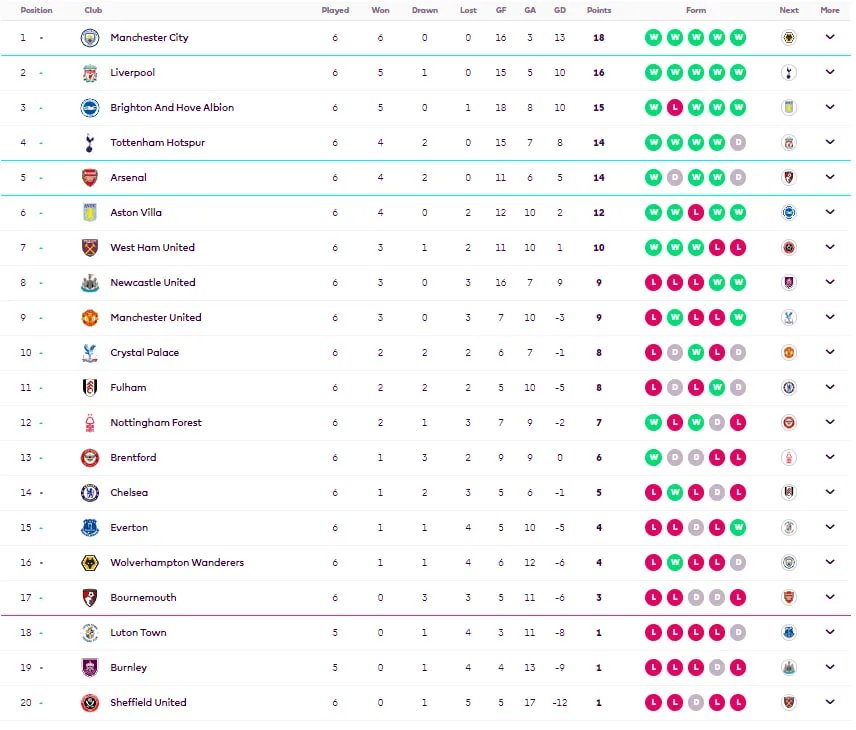Click the Points column header
This screenshot has height=730, width=856.
(x=598, y=10)
